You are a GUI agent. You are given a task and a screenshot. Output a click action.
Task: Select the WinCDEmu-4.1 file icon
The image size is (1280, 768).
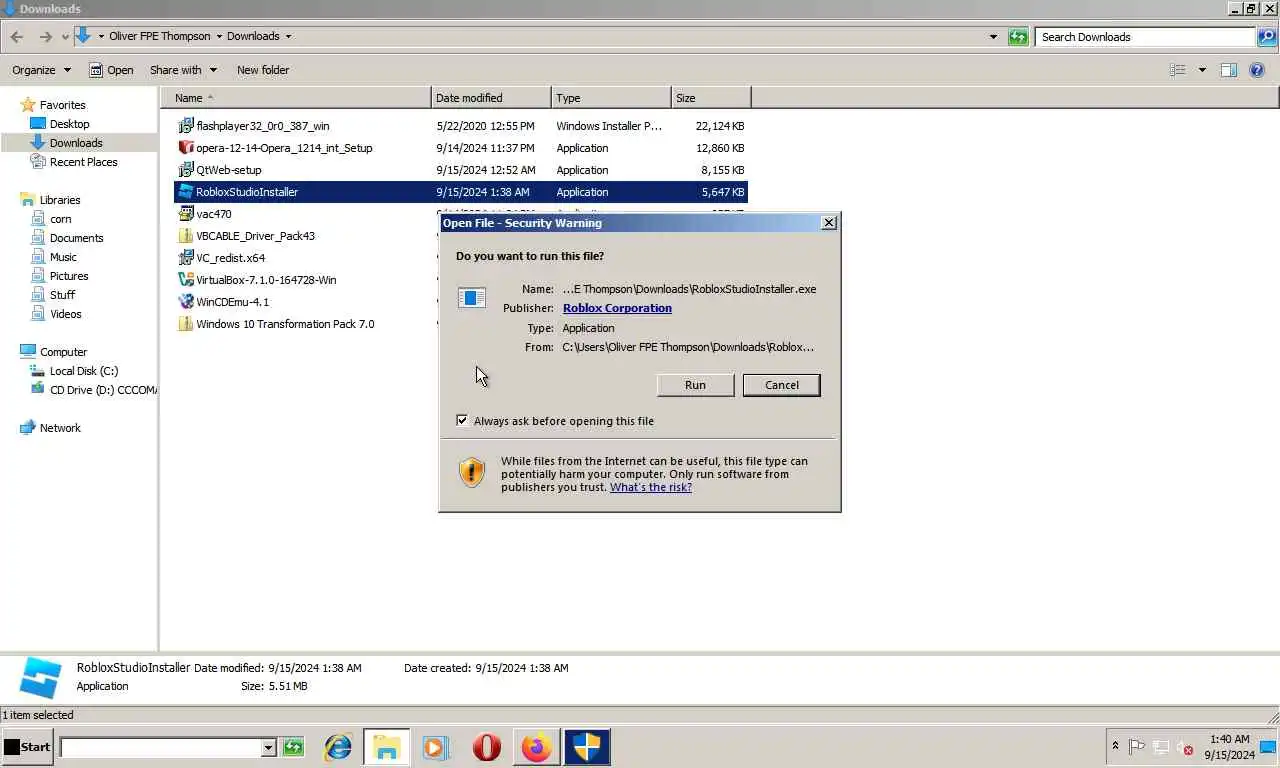(185, 302)
